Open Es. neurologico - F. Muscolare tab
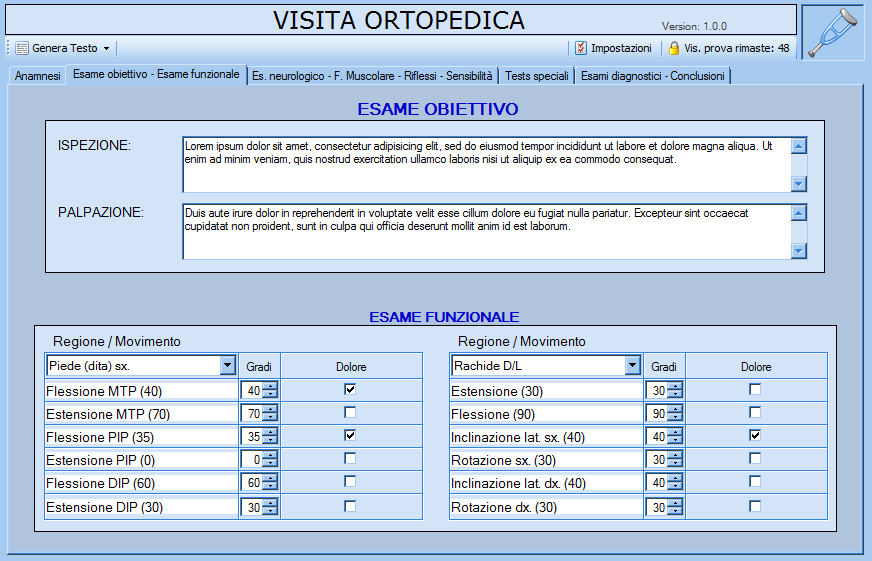 (x=372, y=76)
